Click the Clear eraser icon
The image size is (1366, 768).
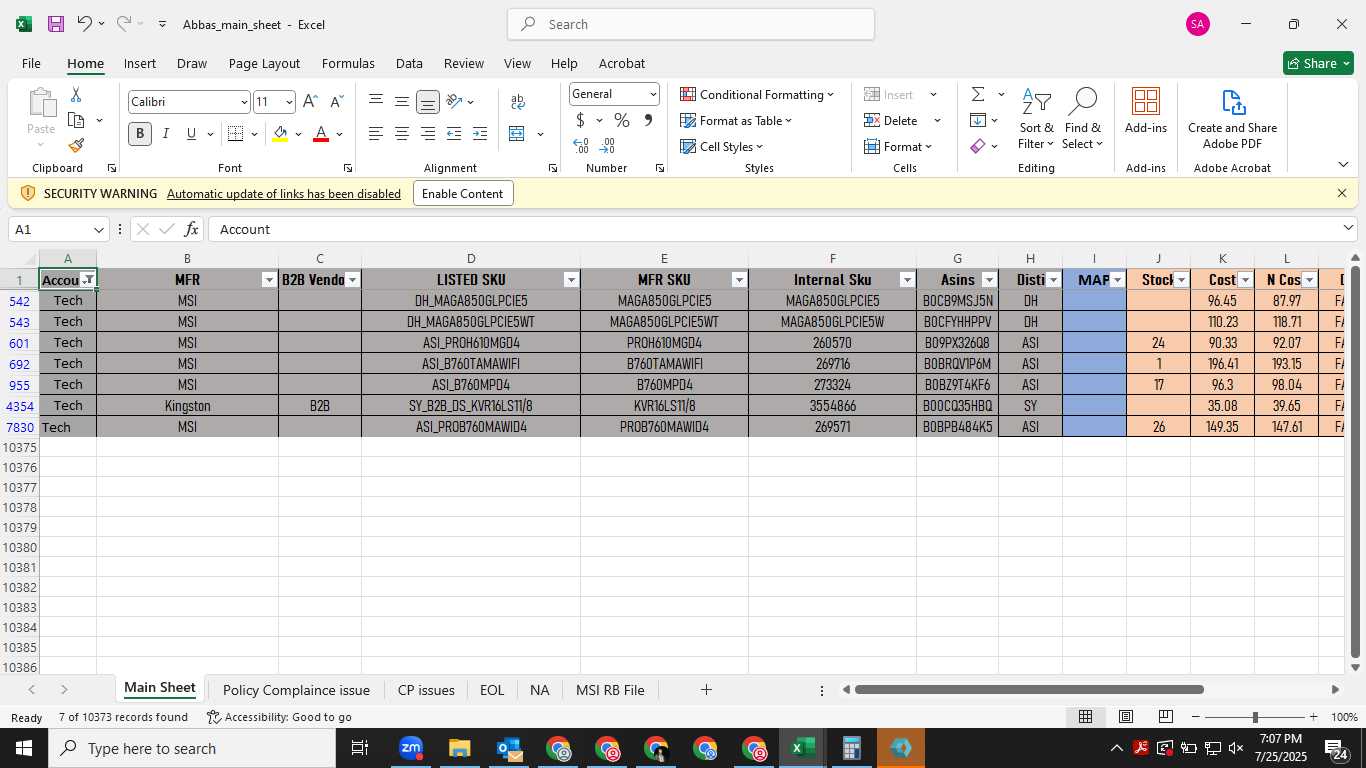pos(978,146)
